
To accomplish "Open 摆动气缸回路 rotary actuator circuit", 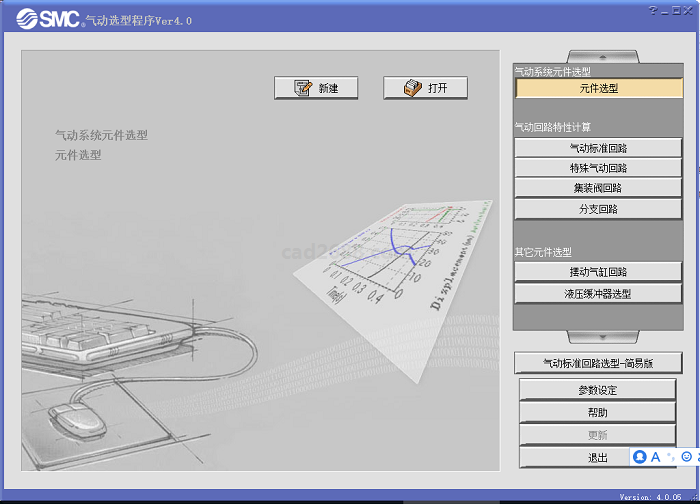I will (x=599, y=272).
